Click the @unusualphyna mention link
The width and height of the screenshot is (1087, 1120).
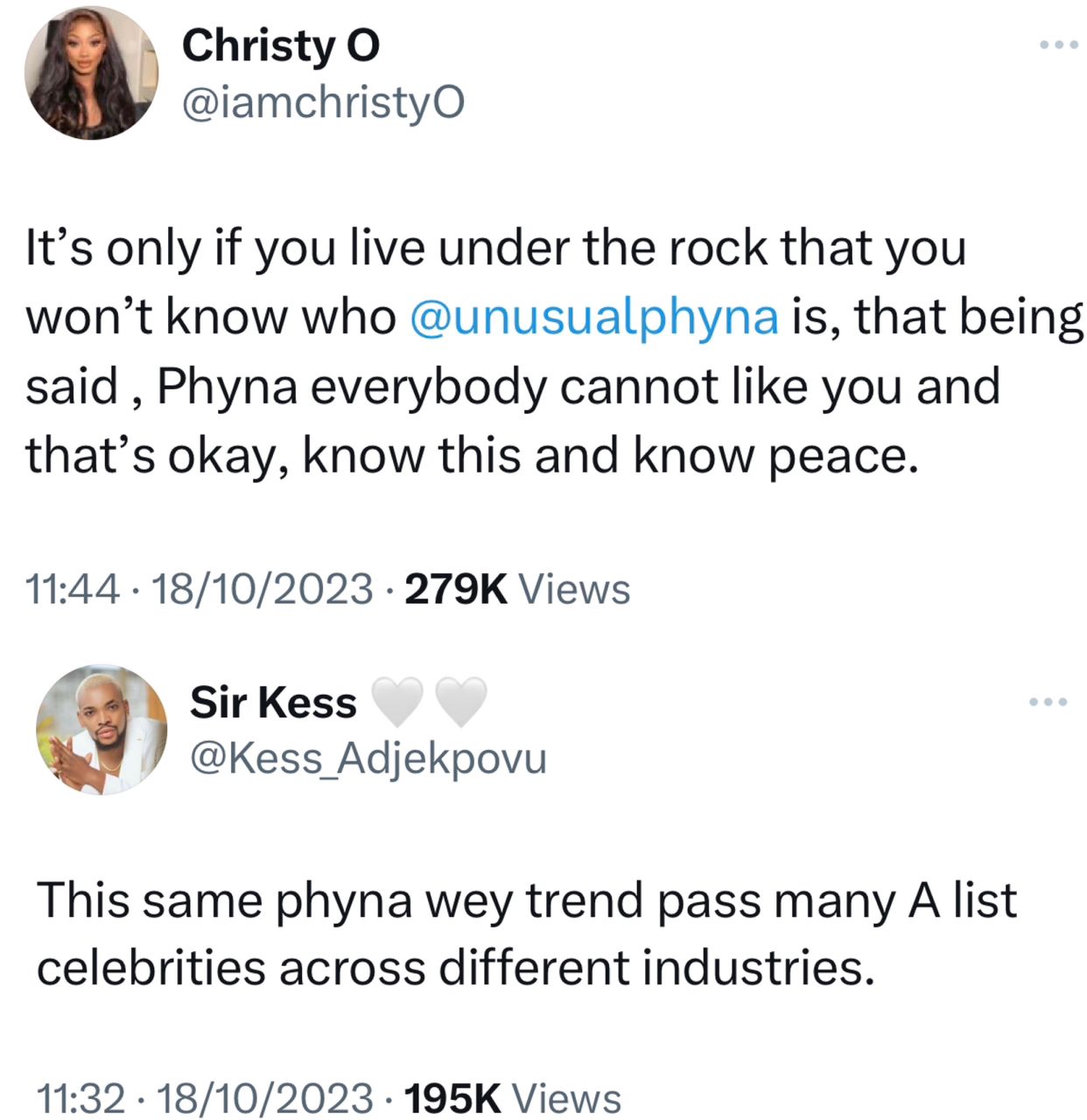click(x=593, y=317)
